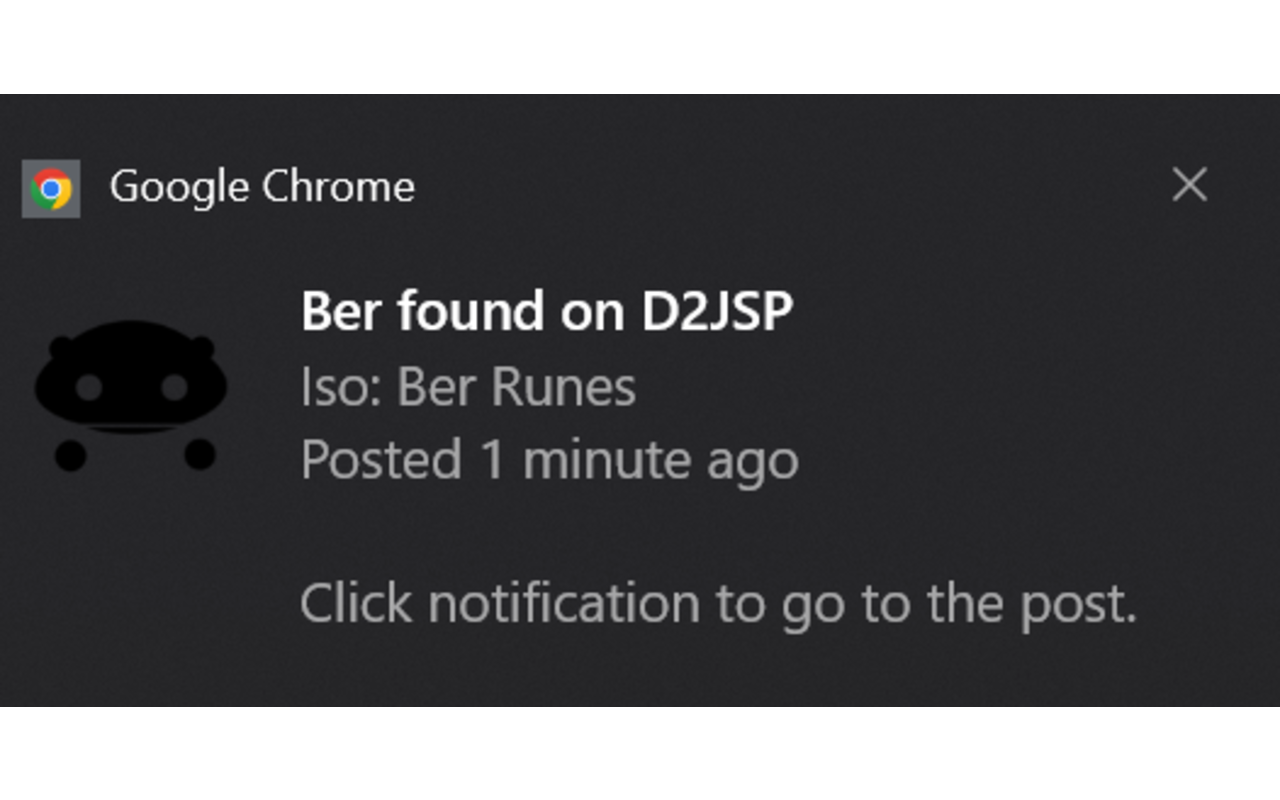1280x800 pixels.
Task: Select the 'Iso: Ber Runes' text line
Action: [468, 386]
